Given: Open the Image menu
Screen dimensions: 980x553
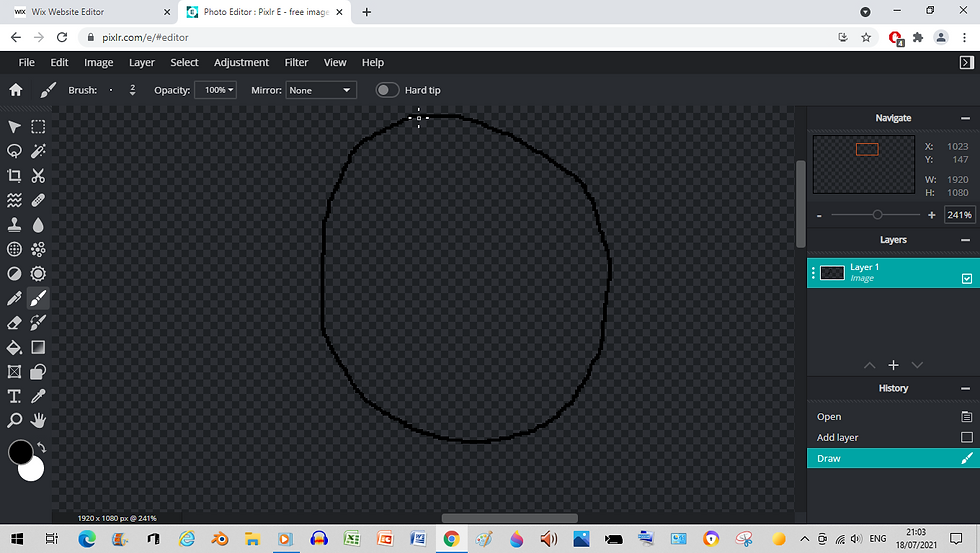Looking at the screenshot, I should coord(99,62).
